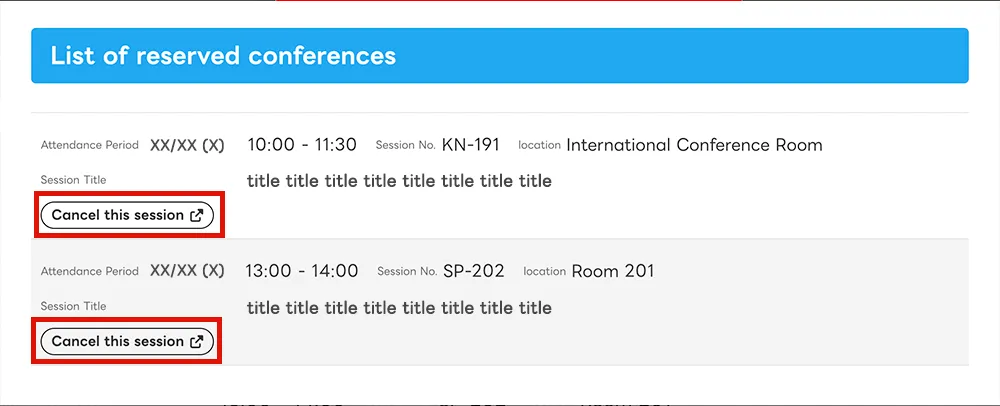This screenshot has height=406, width=1000.
Task: Click the XX/XX (X) date in KN-191 row
Action: (187, 145)
